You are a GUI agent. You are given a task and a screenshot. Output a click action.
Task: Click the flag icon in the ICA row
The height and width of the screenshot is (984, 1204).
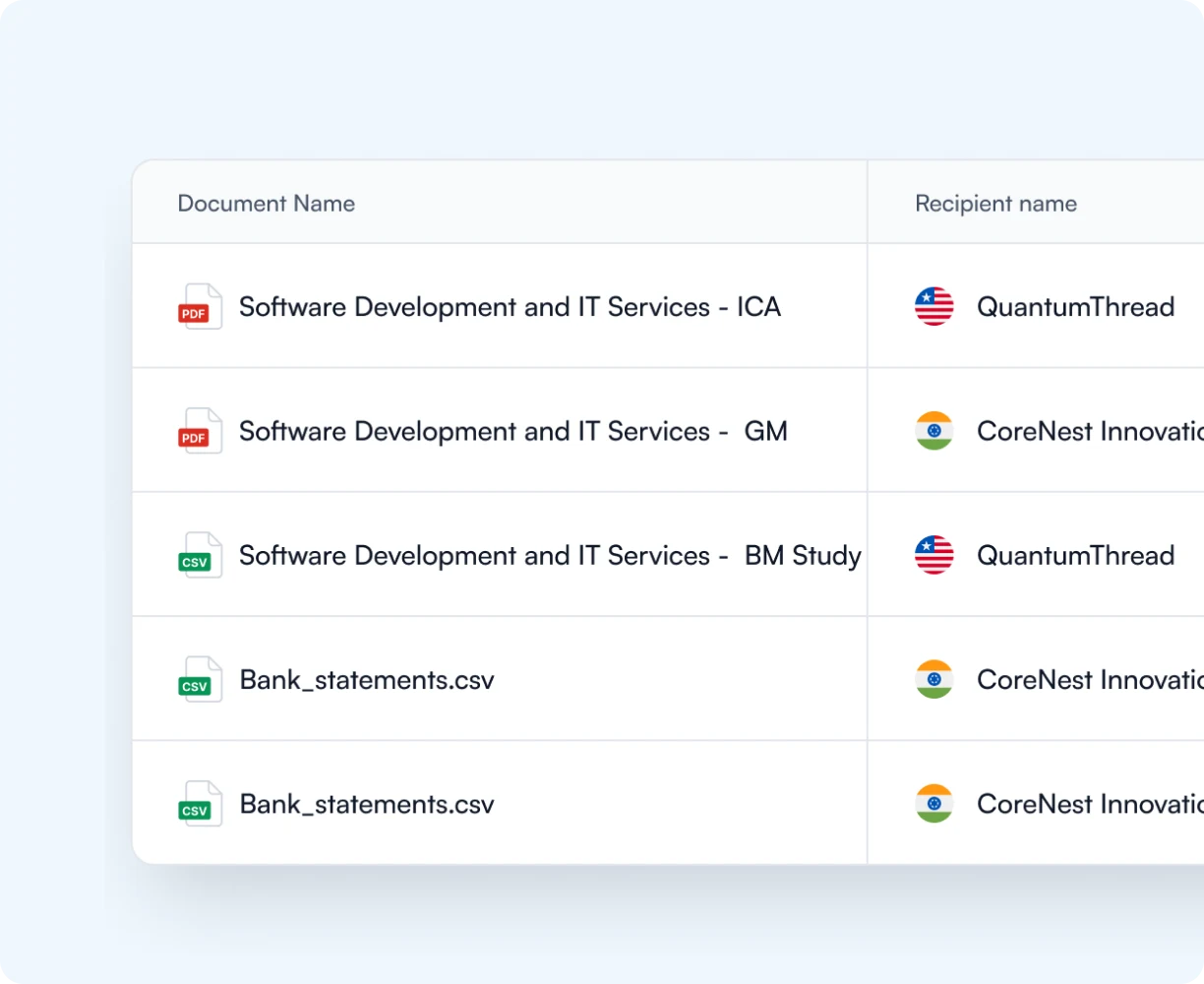(x=933, y=306)
